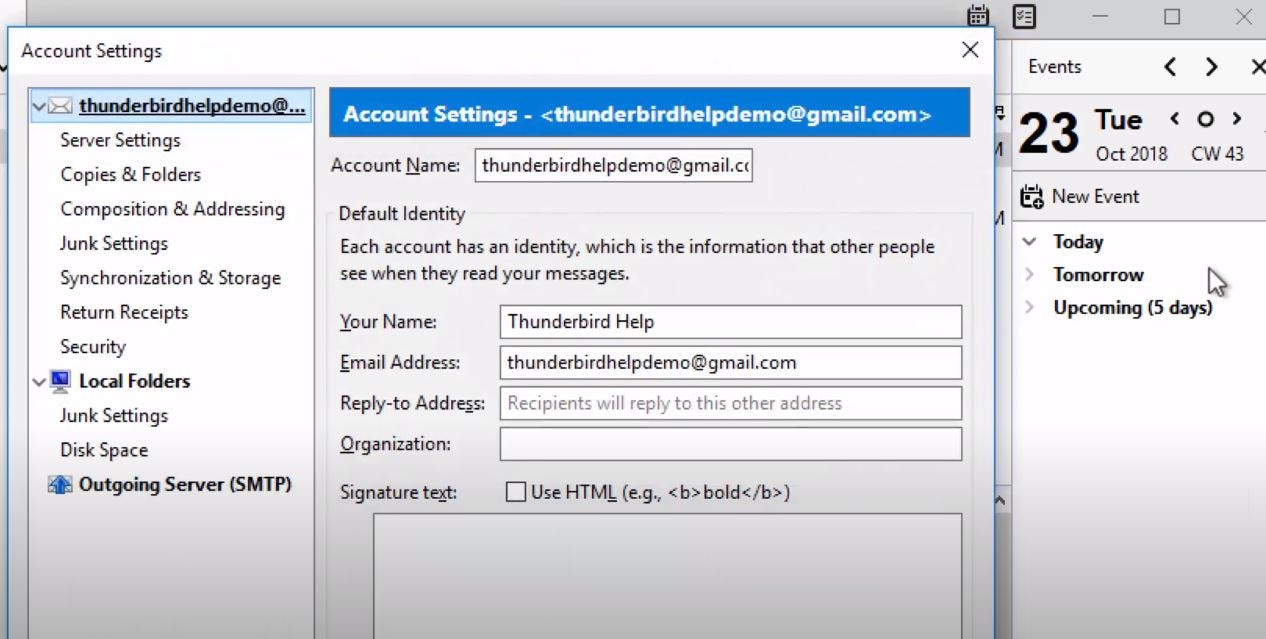Minimize the Thunderbird main window
1266x639 pixels.
point(1100,17)
